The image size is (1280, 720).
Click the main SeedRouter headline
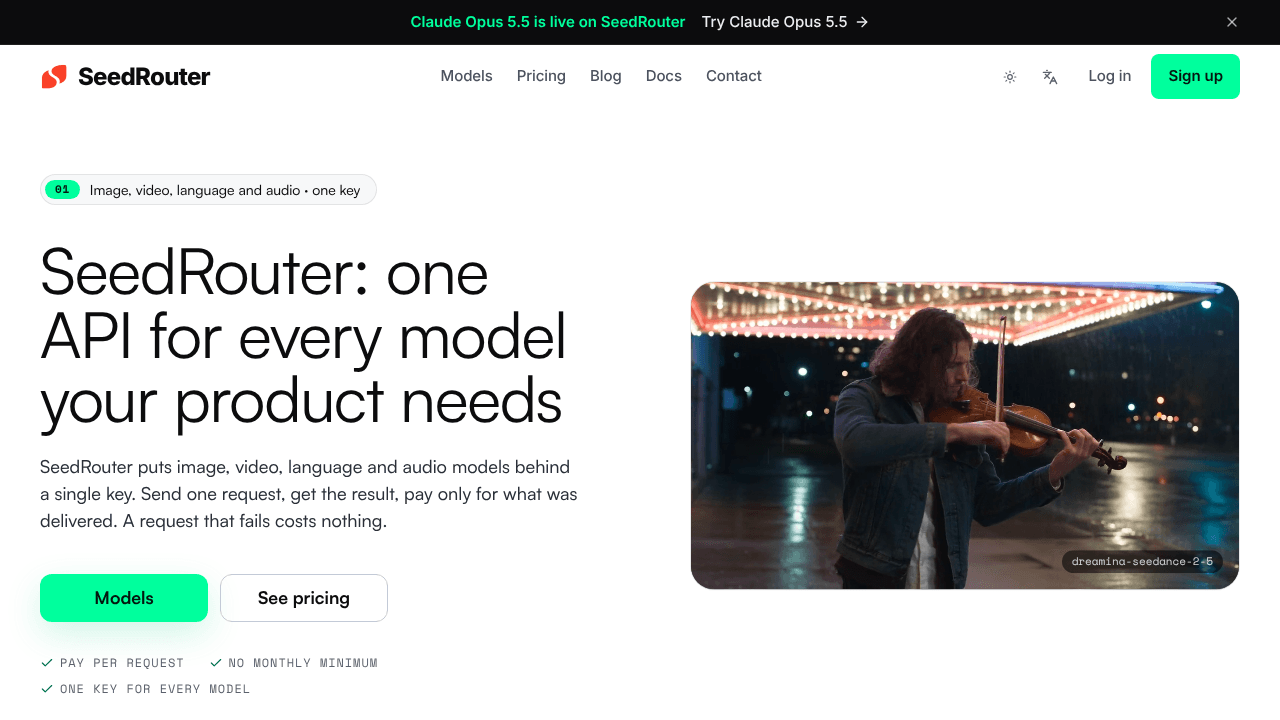click(303, 337)
